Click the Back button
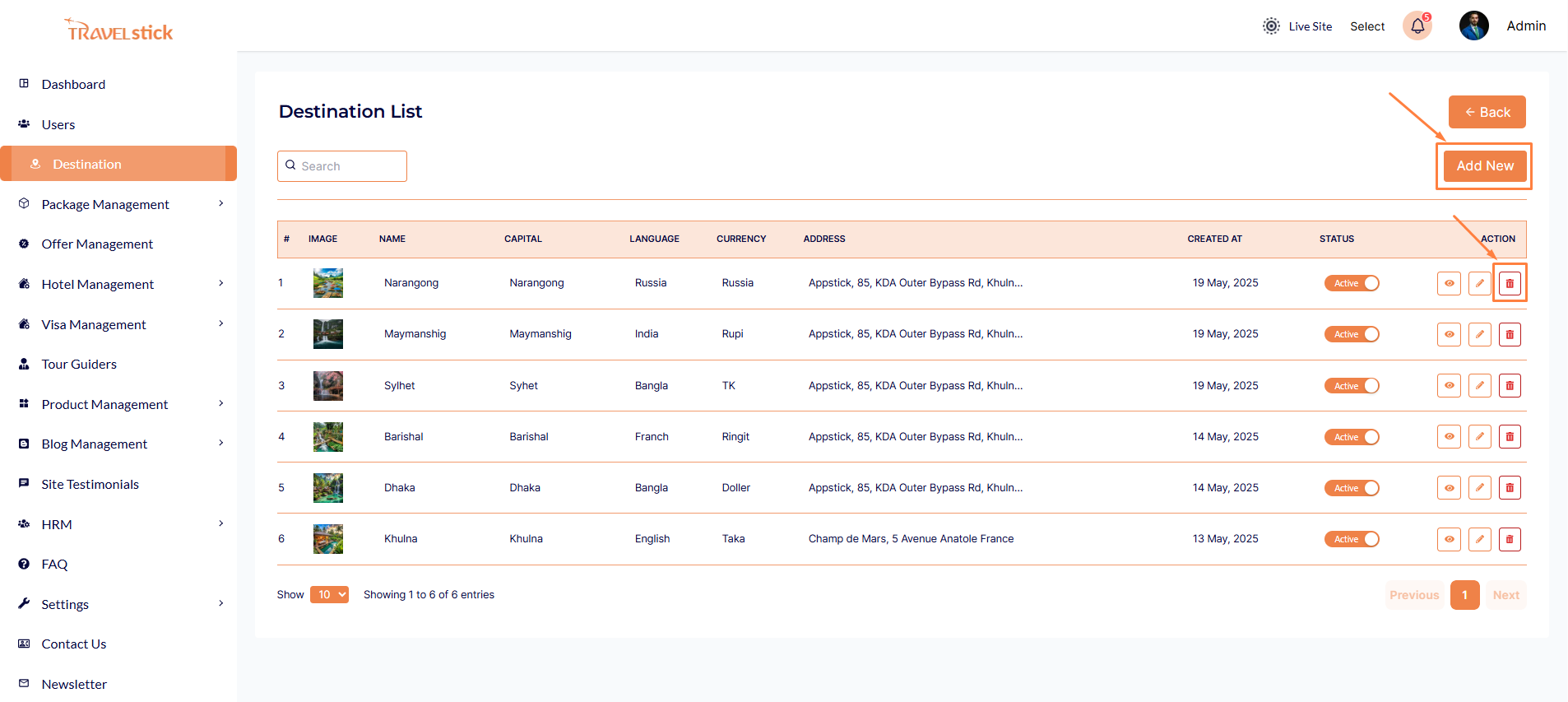 click(1487, 112)
